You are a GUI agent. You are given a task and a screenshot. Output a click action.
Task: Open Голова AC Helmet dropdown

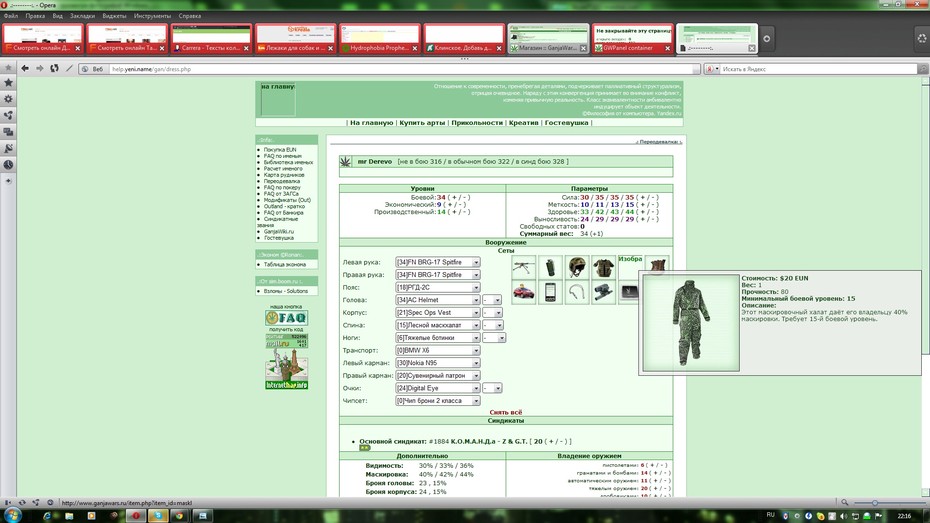438,300
